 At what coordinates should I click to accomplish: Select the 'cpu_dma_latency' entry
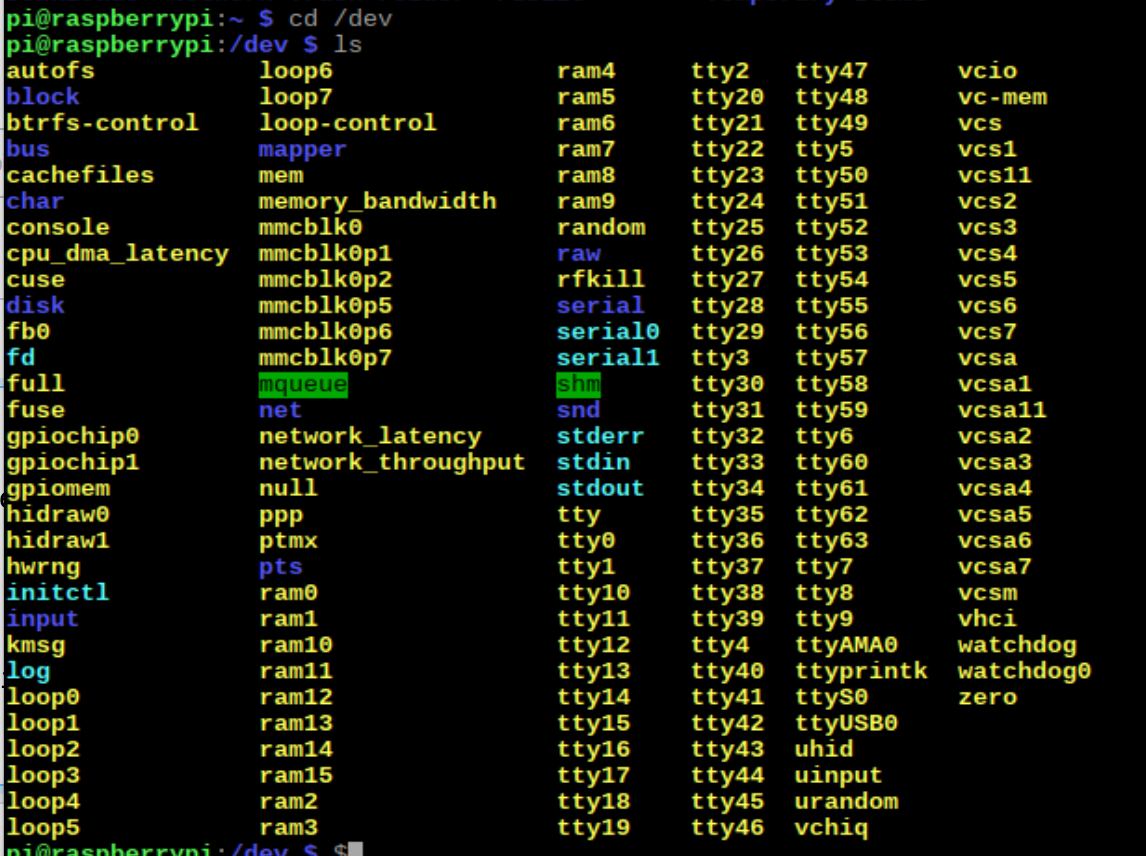[x=118, y=254]
